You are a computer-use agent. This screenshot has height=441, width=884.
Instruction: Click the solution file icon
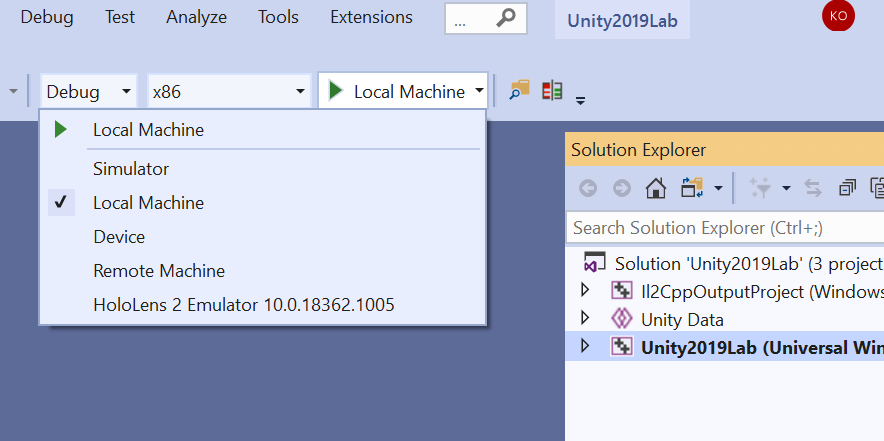[x=595, y=262]
